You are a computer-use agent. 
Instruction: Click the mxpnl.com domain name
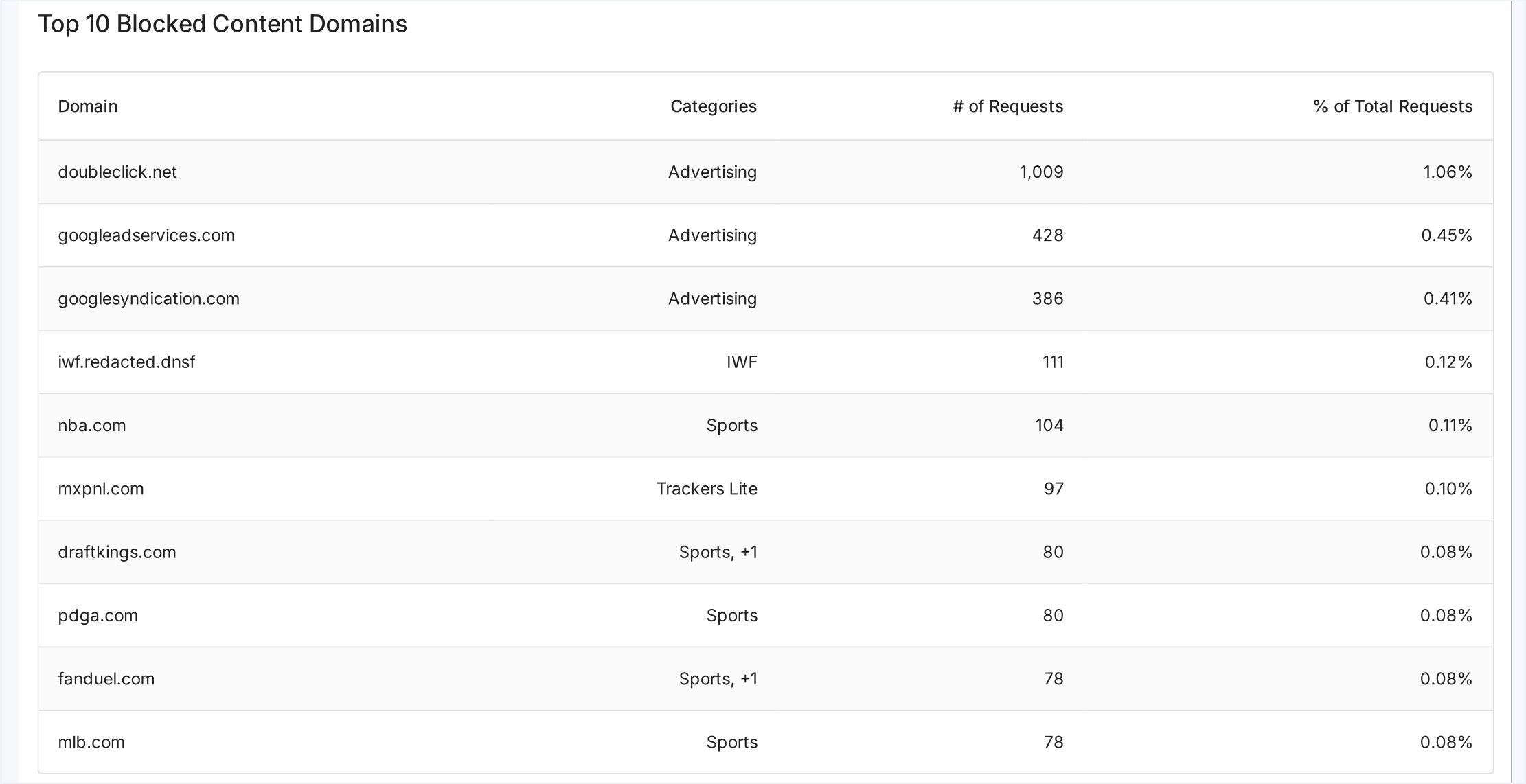(101, 489)
